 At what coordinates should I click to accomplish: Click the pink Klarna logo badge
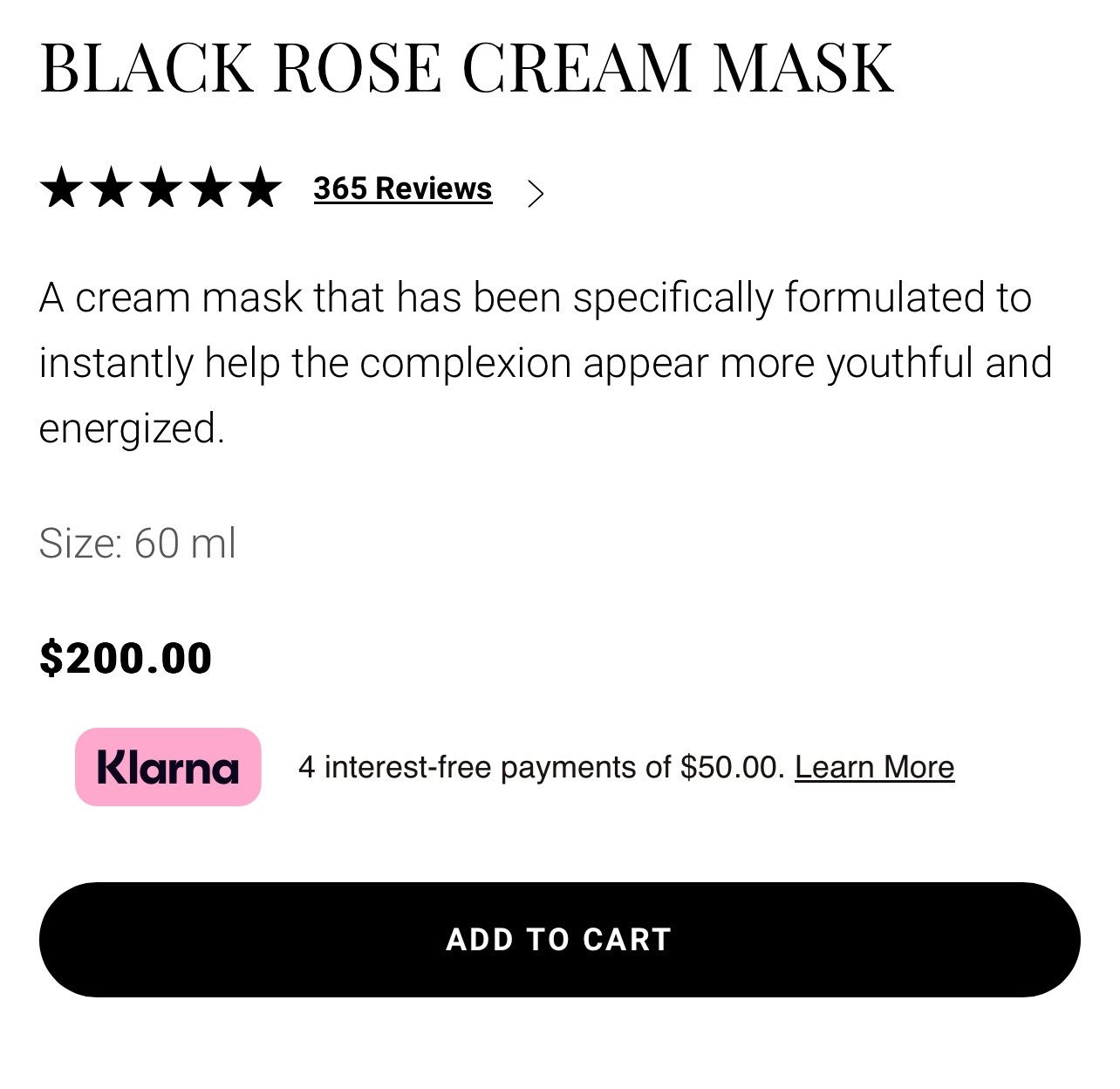pyautogui.click(x=168, y=767)
